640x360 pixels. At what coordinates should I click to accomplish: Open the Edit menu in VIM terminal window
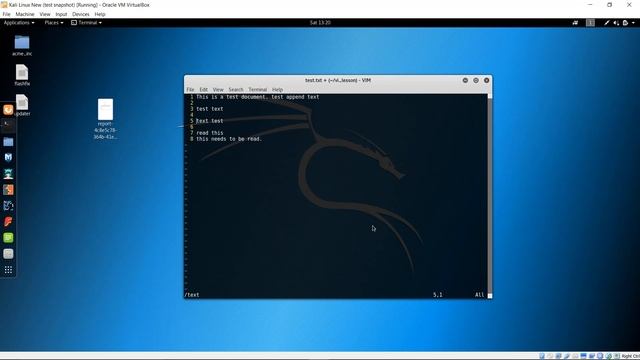204,89
